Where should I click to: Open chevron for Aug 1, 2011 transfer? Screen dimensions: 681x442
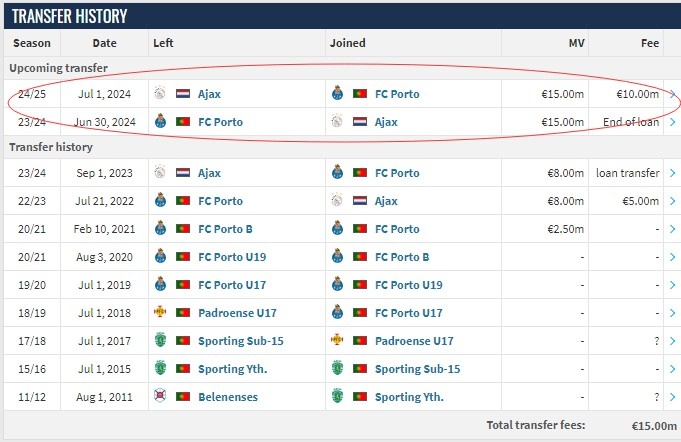(672, 397)
